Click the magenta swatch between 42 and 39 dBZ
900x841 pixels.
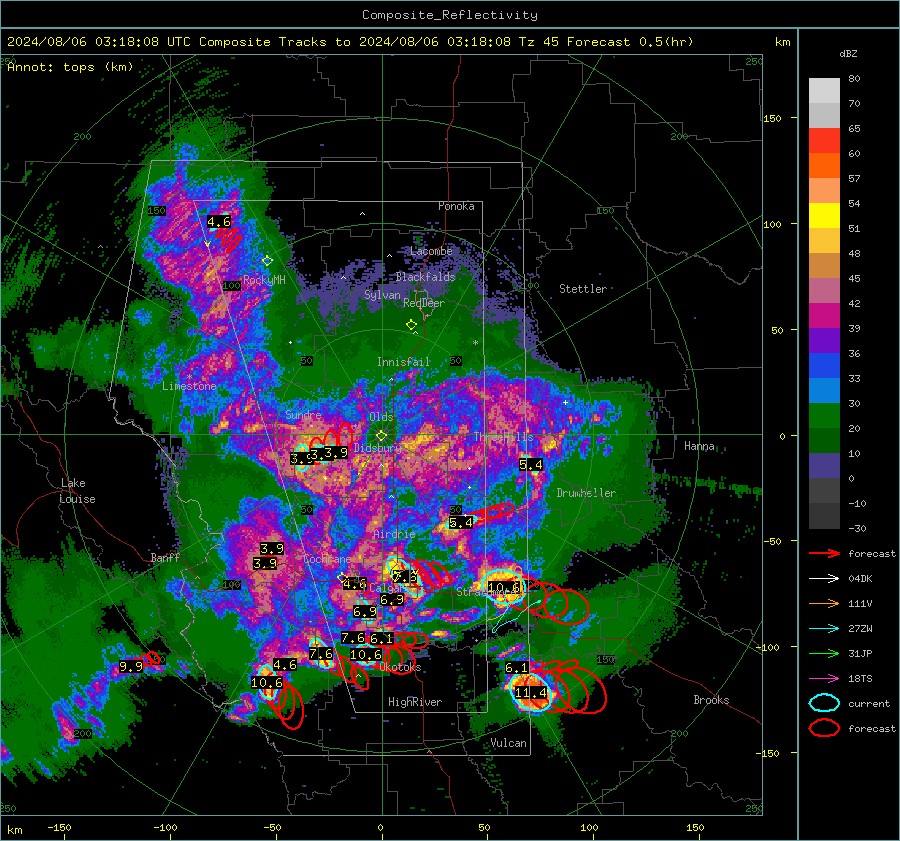[x=824, y=316]
